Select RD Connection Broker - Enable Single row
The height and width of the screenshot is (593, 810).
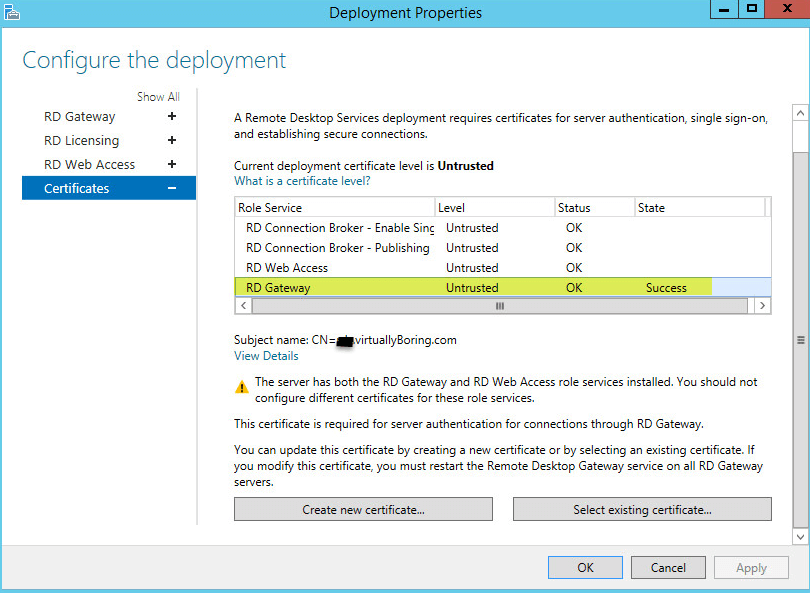[503, 228]
